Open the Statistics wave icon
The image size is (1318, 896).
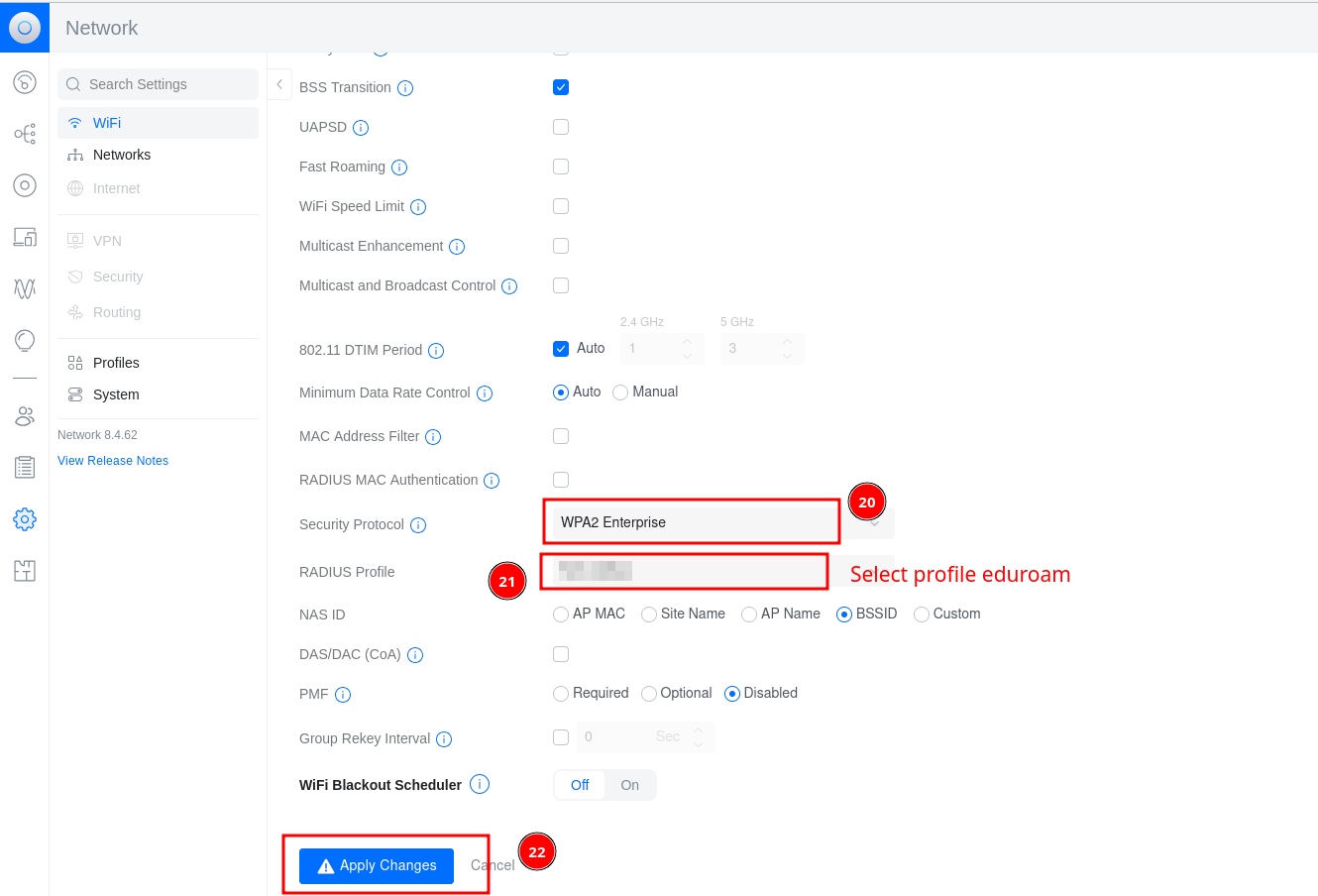tap(25, 288)
